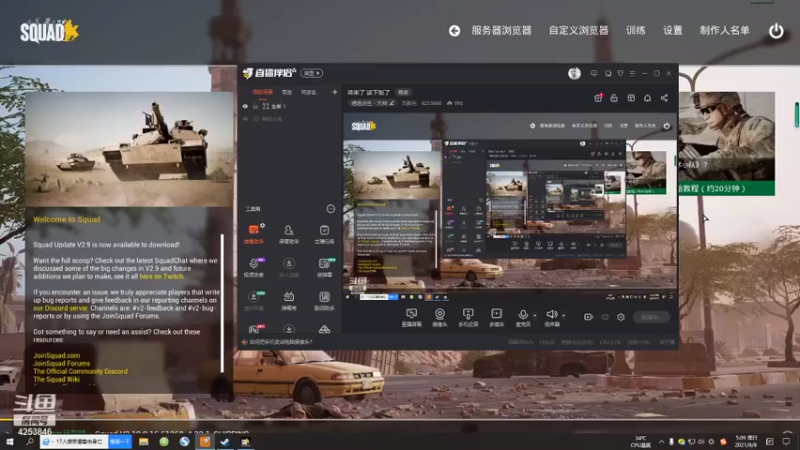
Task: Open the Windows Start button
Action: click(x=9, y=441)
